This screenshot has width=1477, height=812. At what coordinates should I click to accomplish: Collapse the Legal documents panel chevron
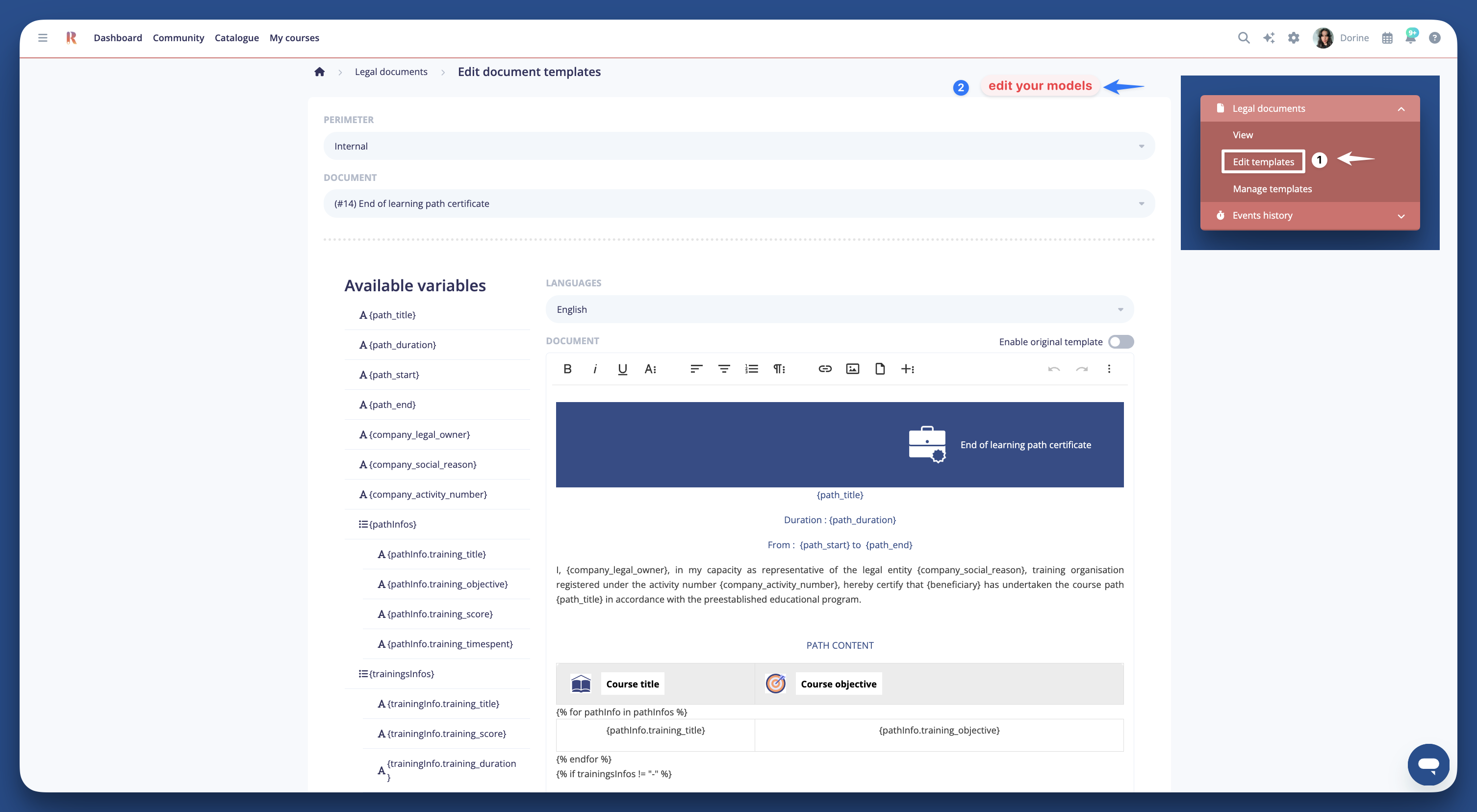click(x=1401, y=108)
